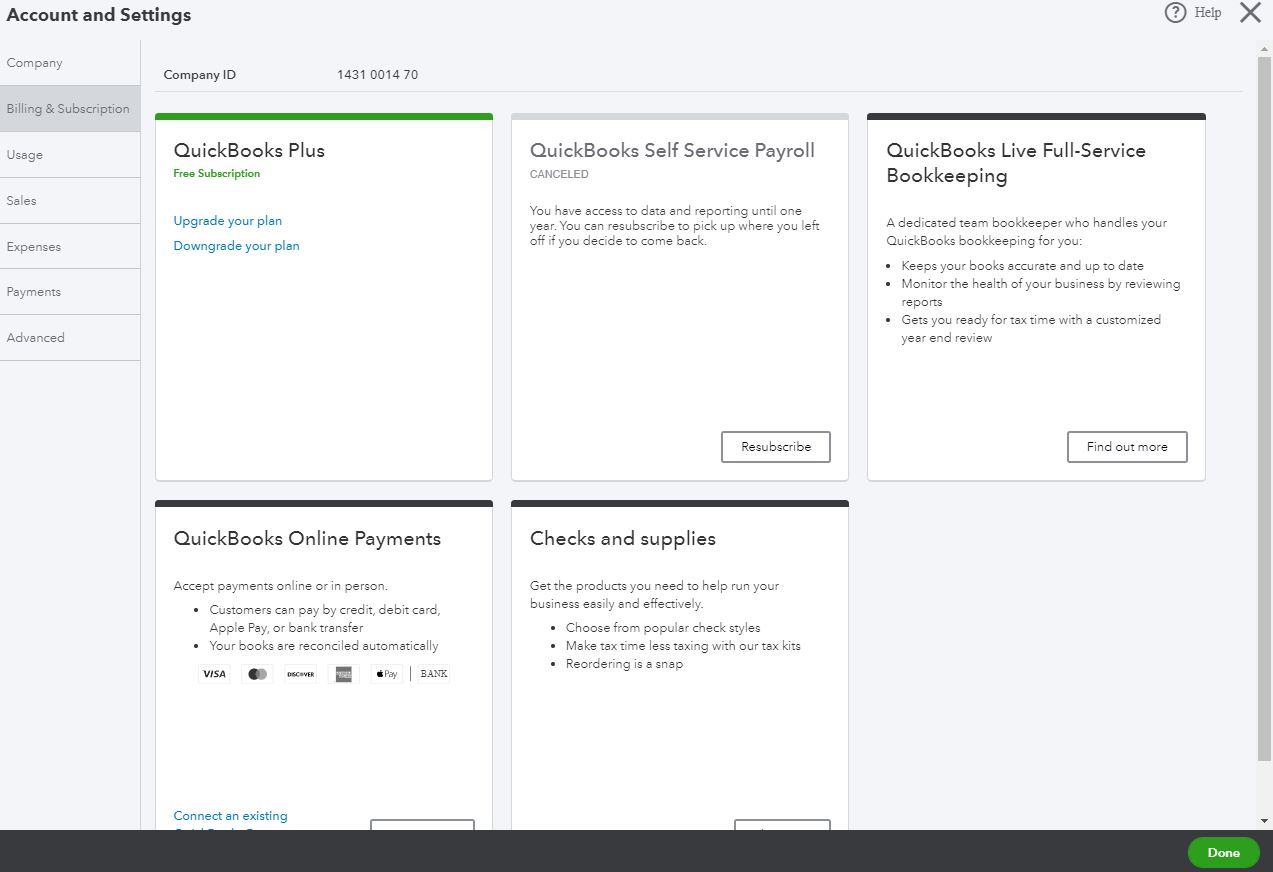Click the Mastercard logo
The image size is (1273, 872).
coord(258,674)
